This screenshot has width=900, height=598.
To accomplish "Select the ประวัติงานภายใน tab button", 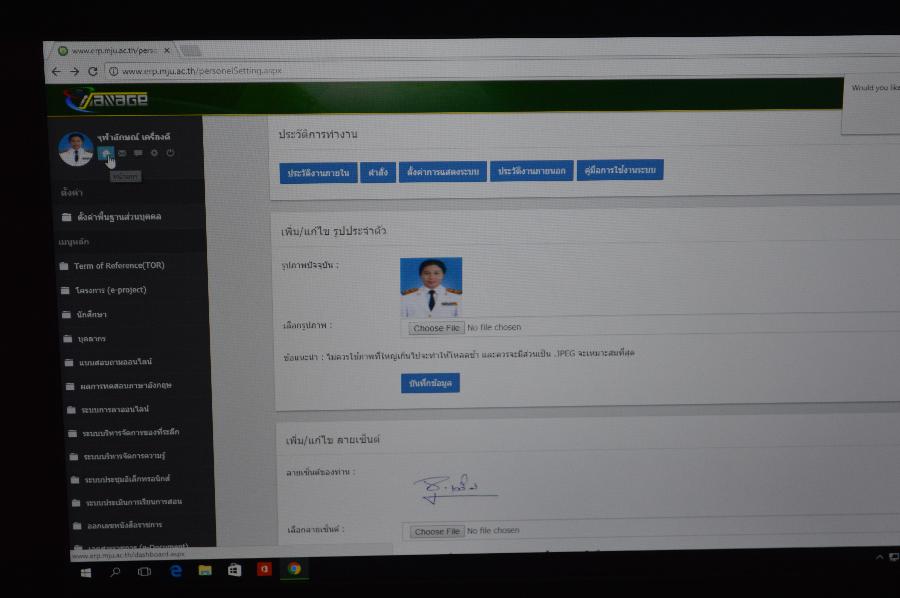I will (x=318, y=173).
